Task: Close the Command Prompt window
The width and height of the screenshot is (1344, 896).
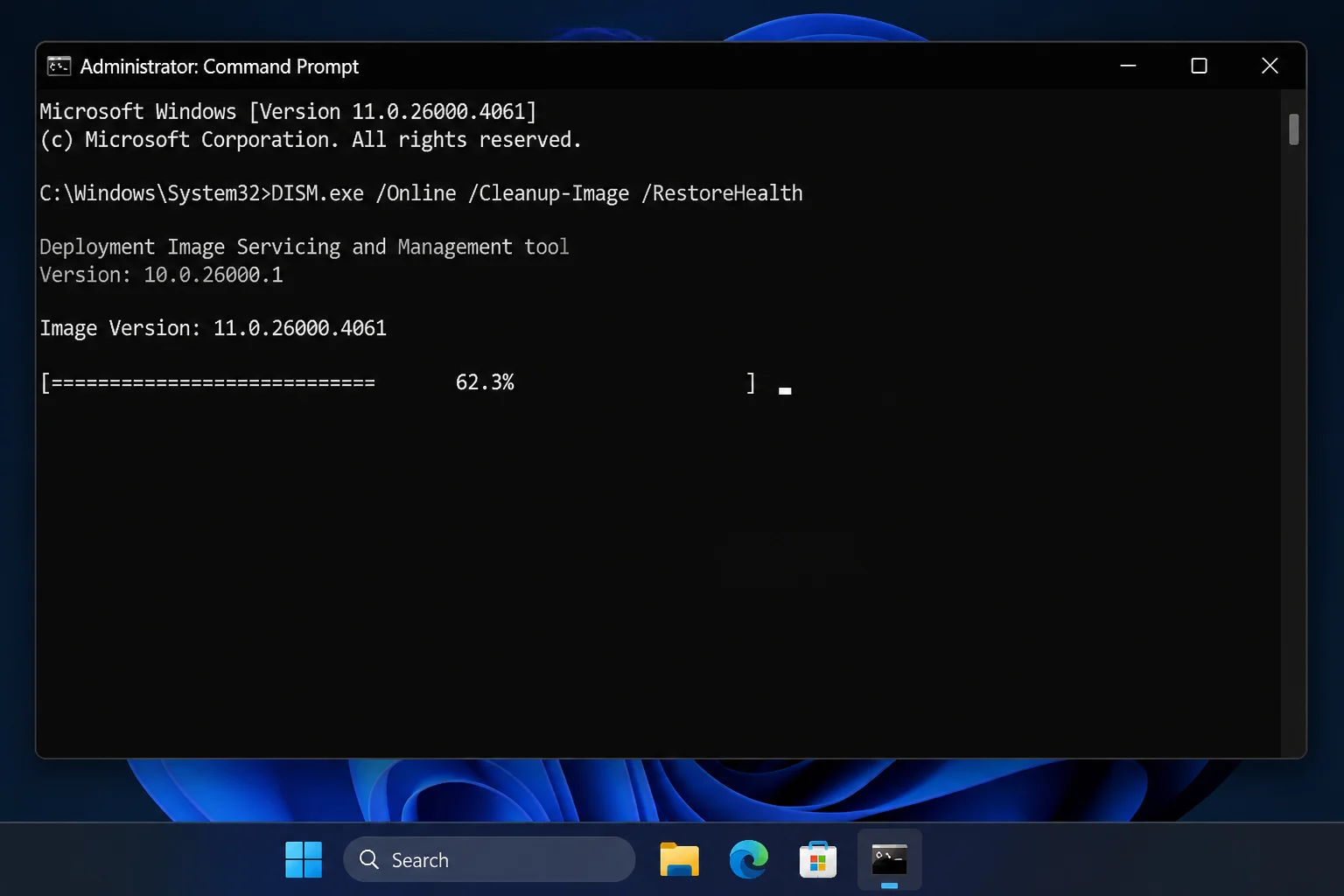Action: click(x=1270, y=66)
